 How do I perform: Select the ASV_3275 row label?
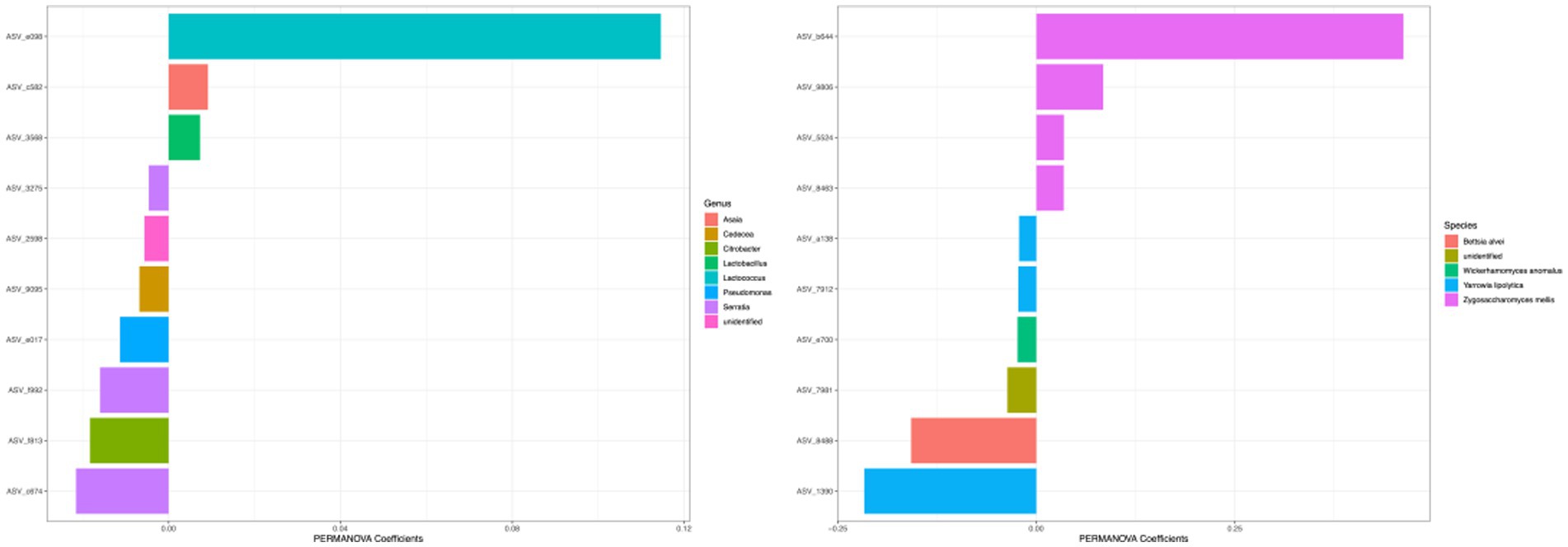pos(25,189)
